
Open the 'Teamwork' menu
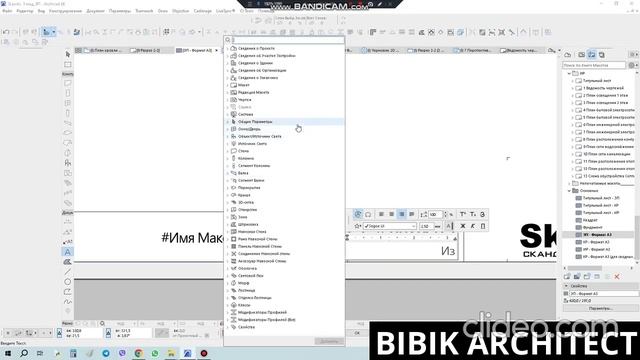coord(144,11)
